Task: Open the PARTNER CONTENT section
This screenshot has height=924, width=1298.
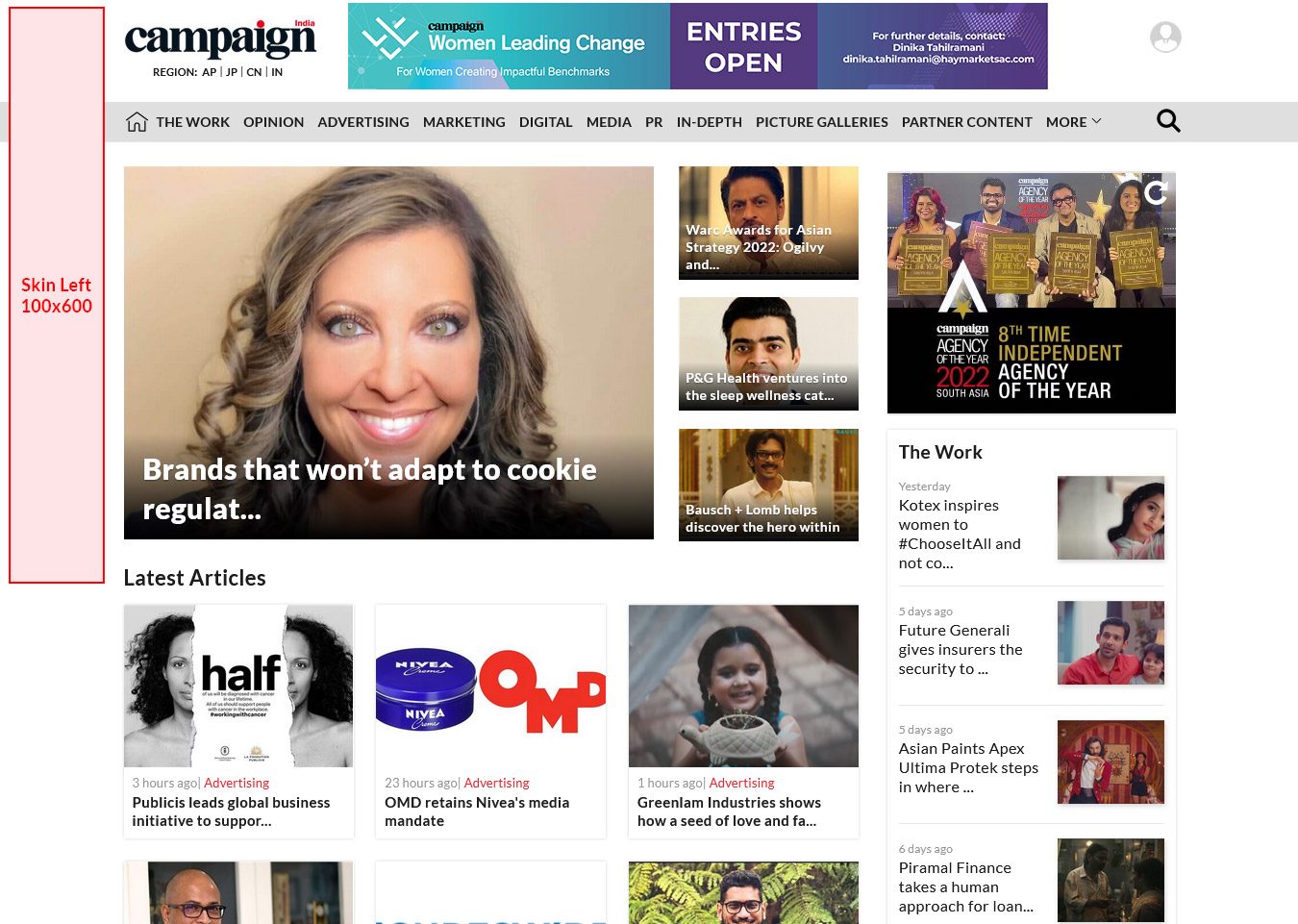Action: pos(966,122)
